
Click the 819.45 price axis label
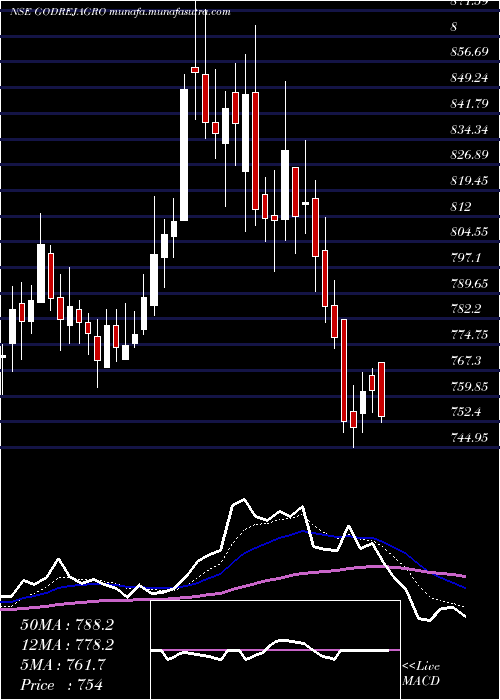tap(469, 181)
